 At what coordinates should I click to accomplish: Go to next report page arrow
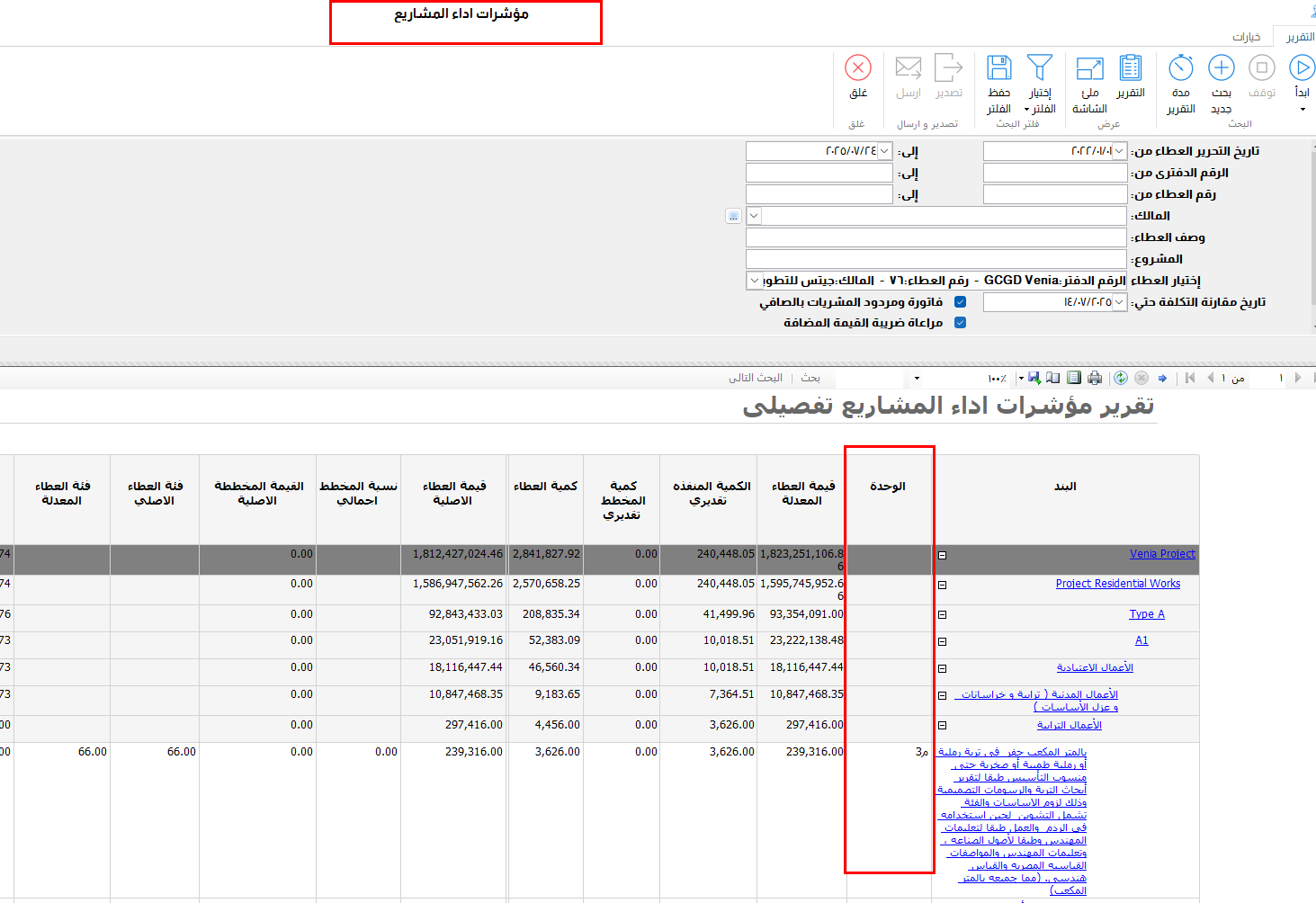1298,378
